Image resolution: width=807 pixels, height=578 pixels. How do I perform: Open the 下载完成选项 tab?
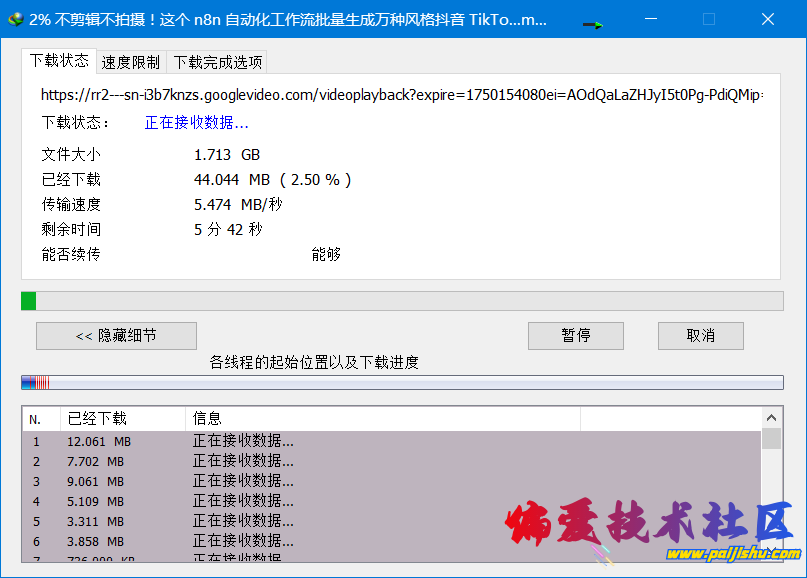point(218,62)
